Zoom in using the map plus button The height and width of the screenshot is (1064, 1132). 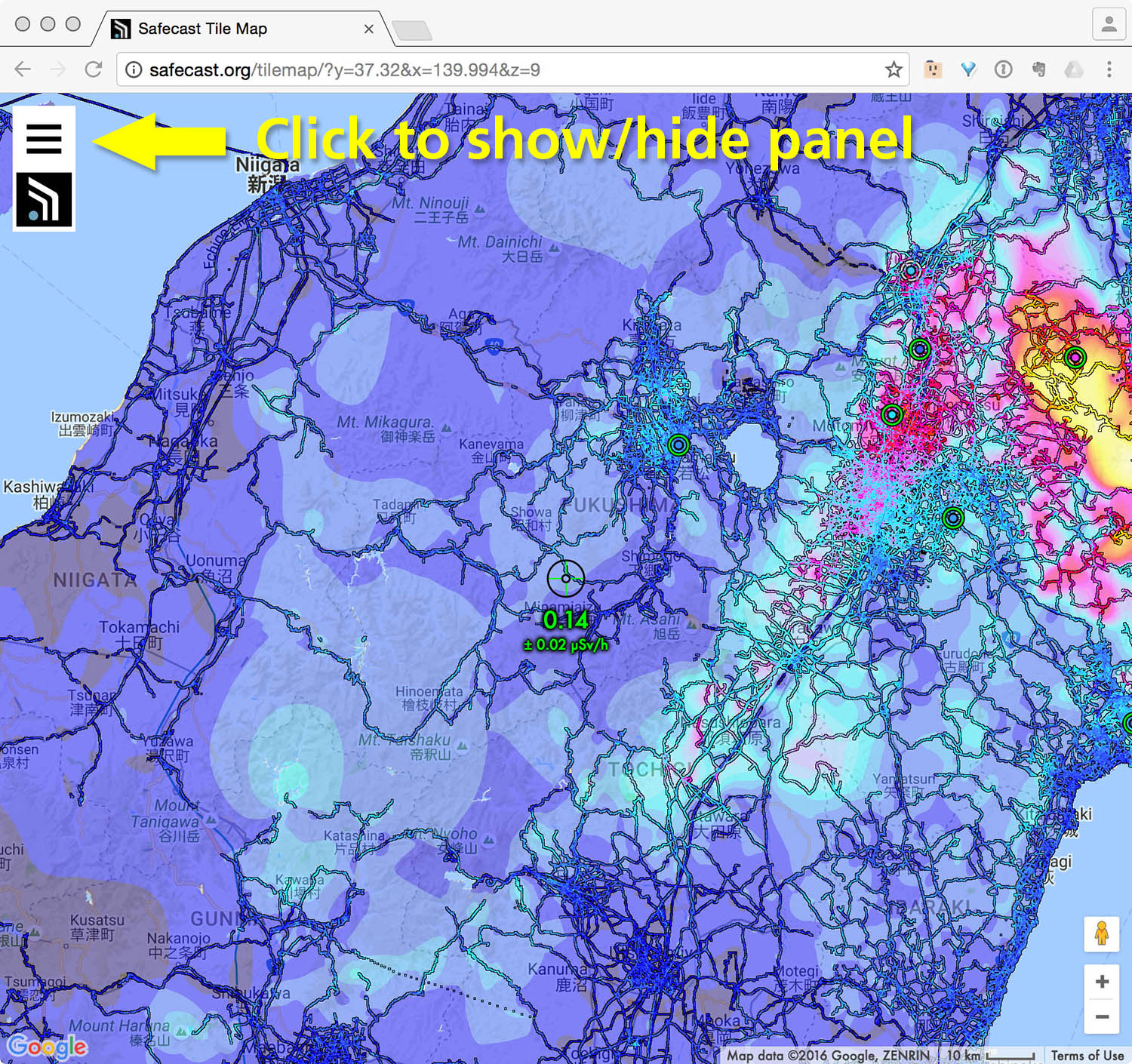pos(1102,982)
